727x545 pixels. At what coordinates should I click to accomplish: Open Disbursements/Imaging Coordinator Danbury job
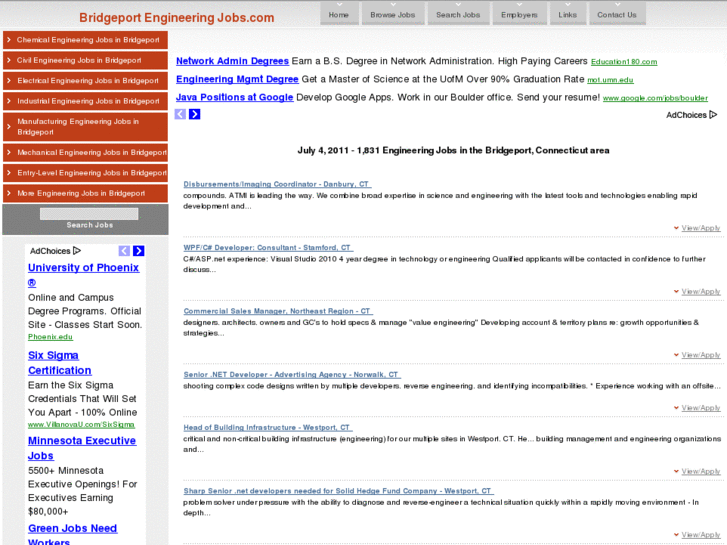click(x=277, y=184)
